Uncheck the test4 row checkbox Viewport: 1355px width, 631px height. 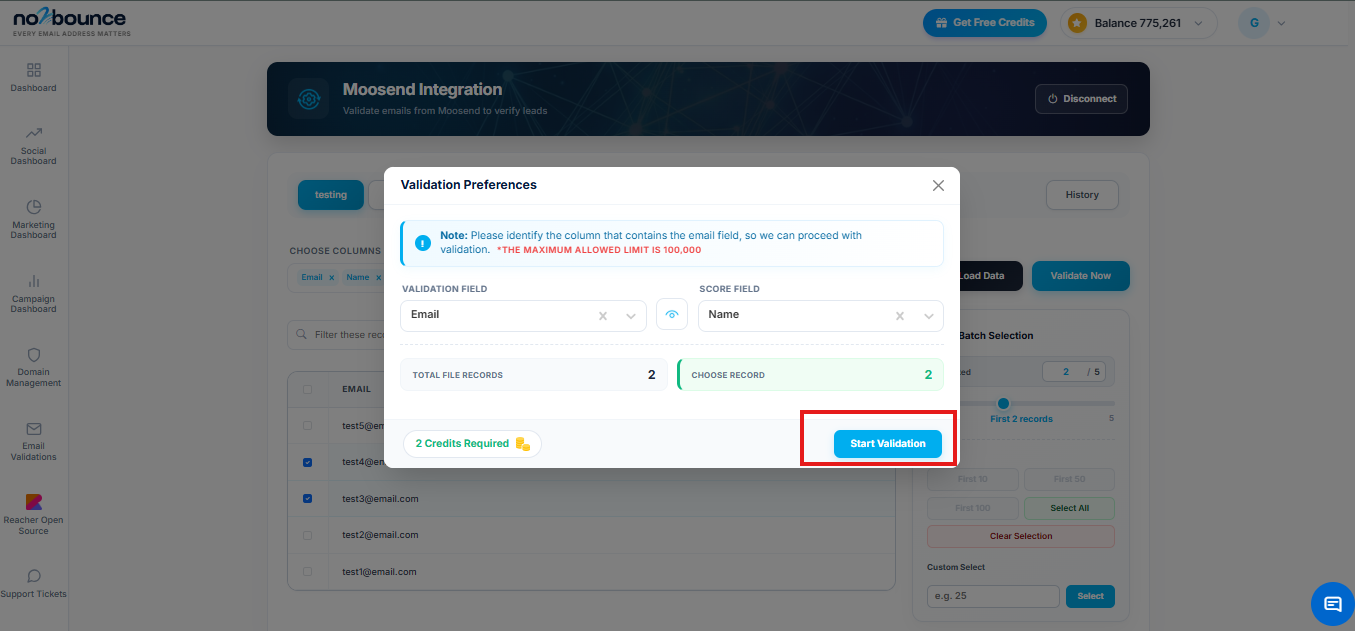tap(307, 462)
